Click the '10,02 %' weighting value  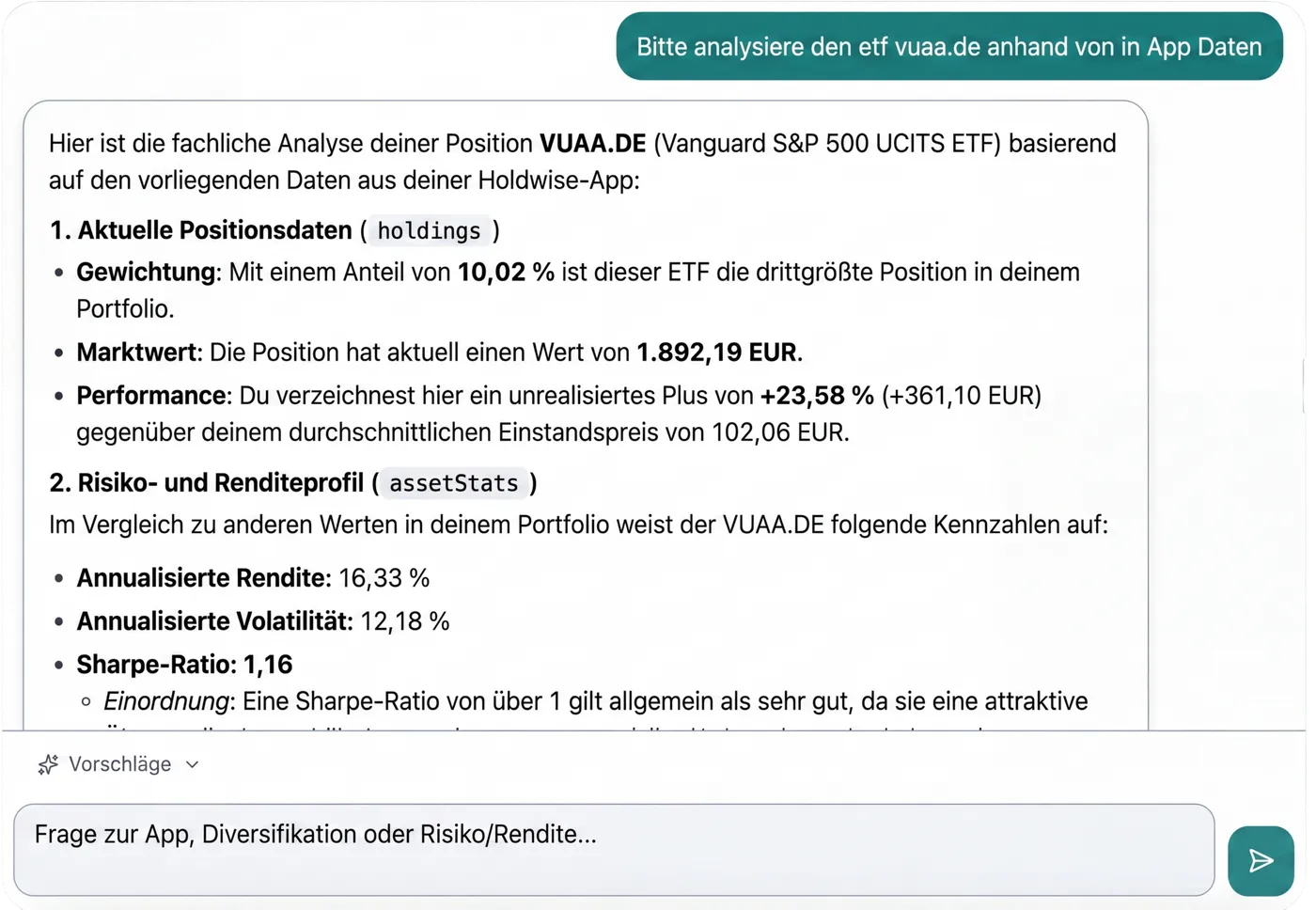coord(506,273)
